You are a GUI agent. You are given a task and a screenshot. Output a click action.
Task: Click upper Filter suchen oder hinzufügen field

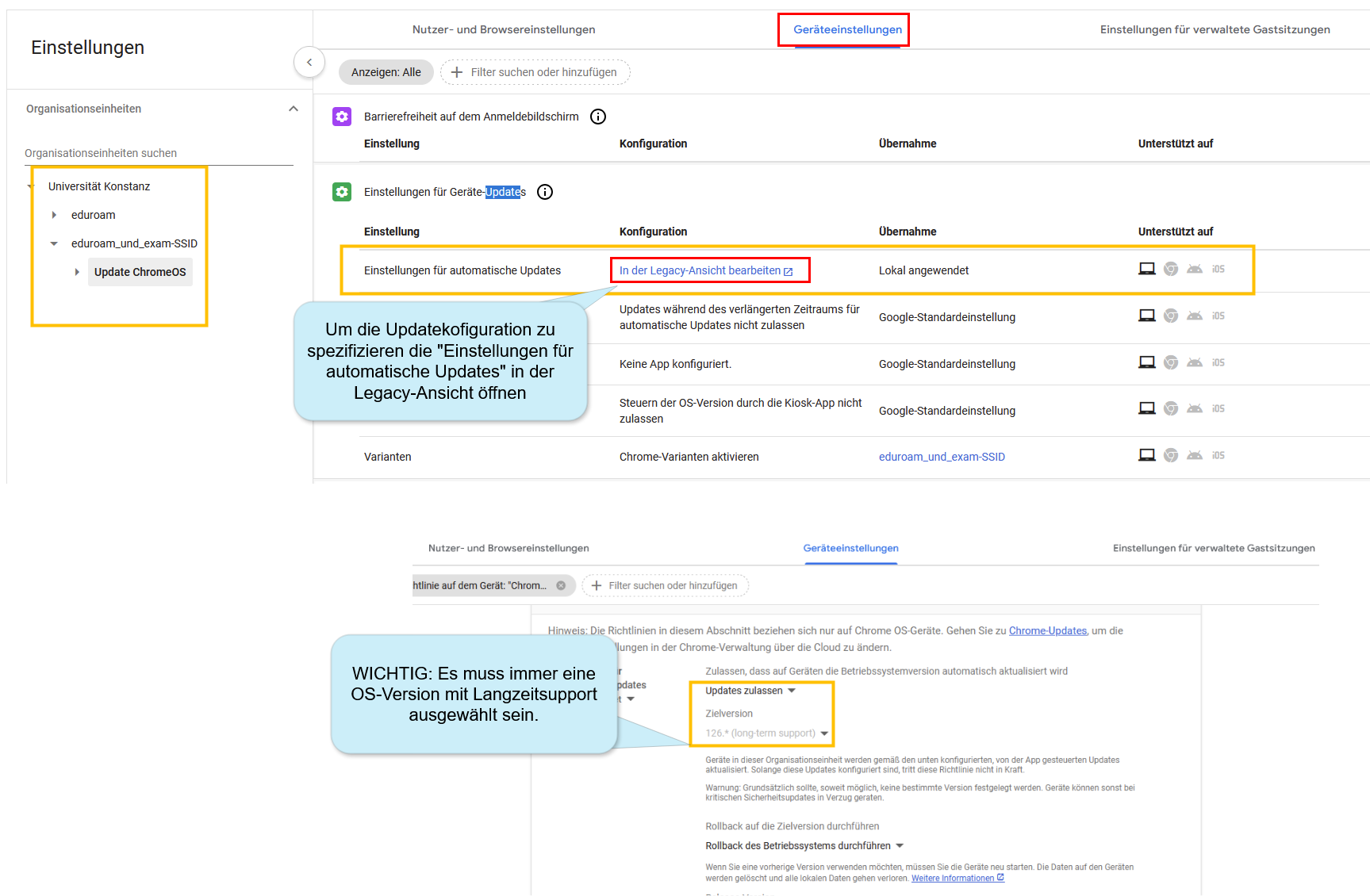tap(535, 72)
